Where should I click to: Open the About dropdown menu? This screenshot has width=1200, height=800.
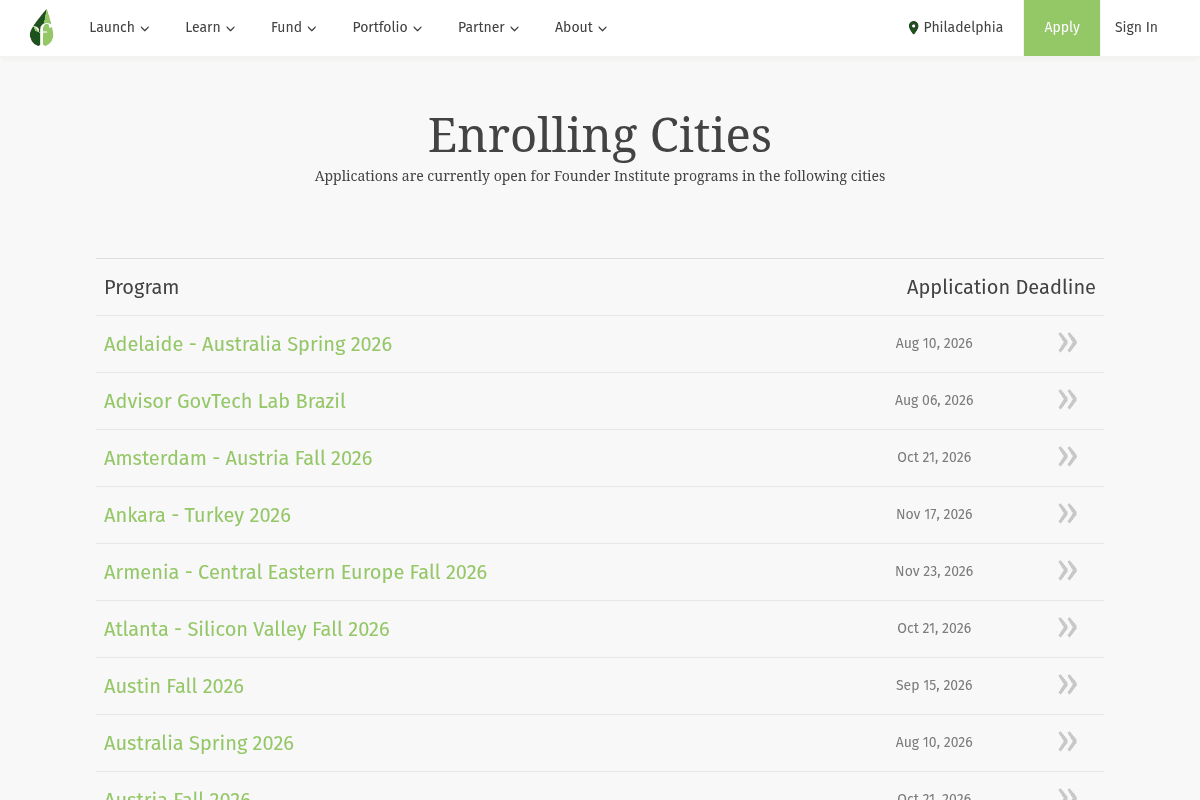tap(581, 28)
